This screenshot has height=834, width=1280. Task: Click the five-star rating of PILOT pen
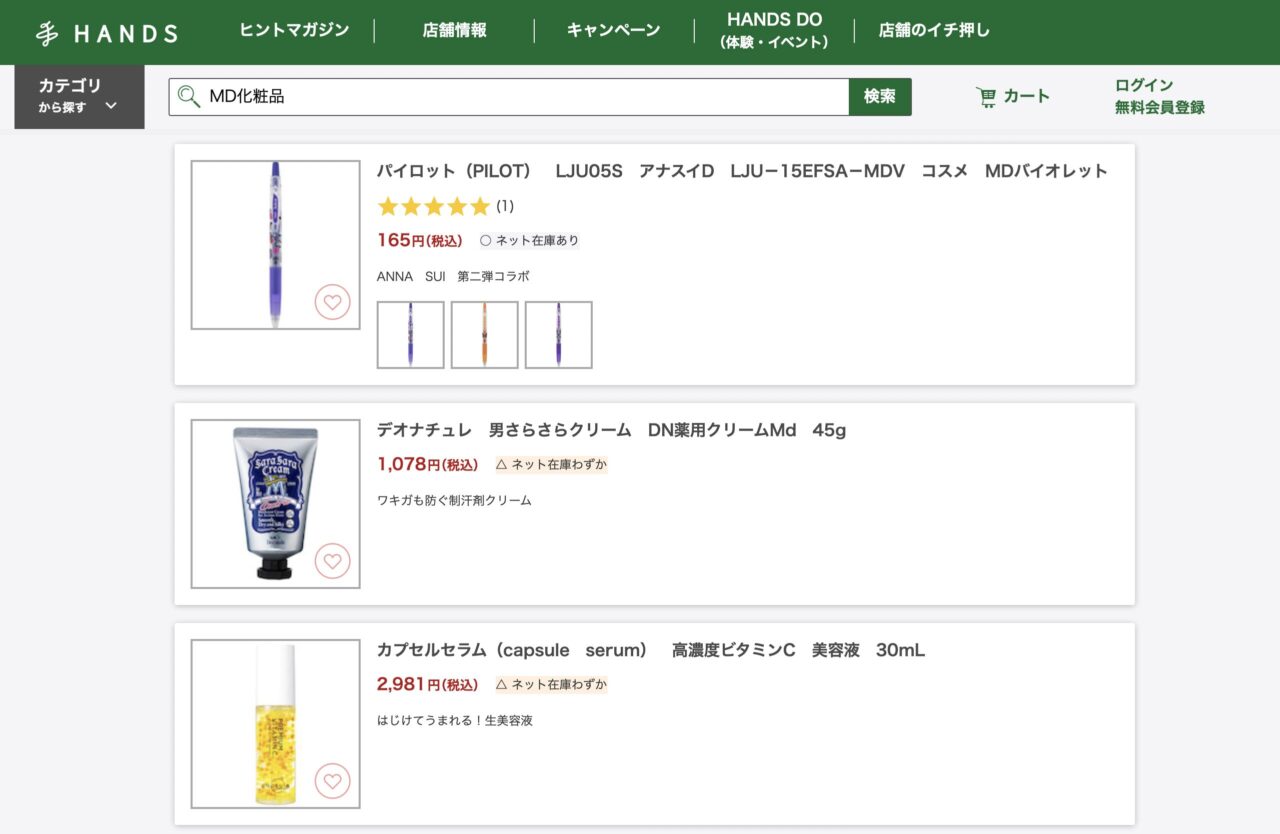(x=434, y=206)
